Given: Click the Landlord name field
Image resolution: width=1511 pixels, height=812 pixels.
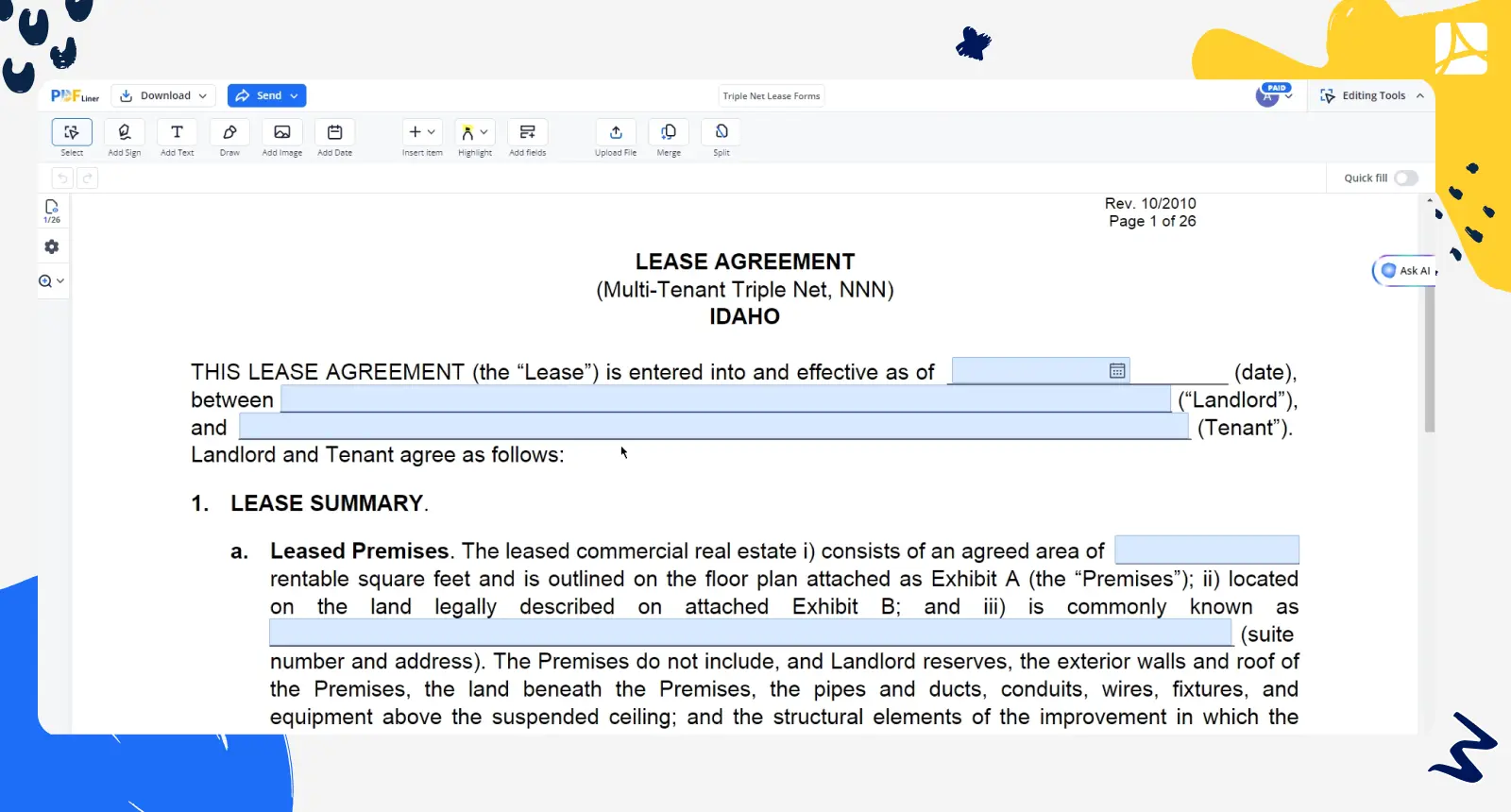Looking at the screenshot, I should [x=725, y=399].
